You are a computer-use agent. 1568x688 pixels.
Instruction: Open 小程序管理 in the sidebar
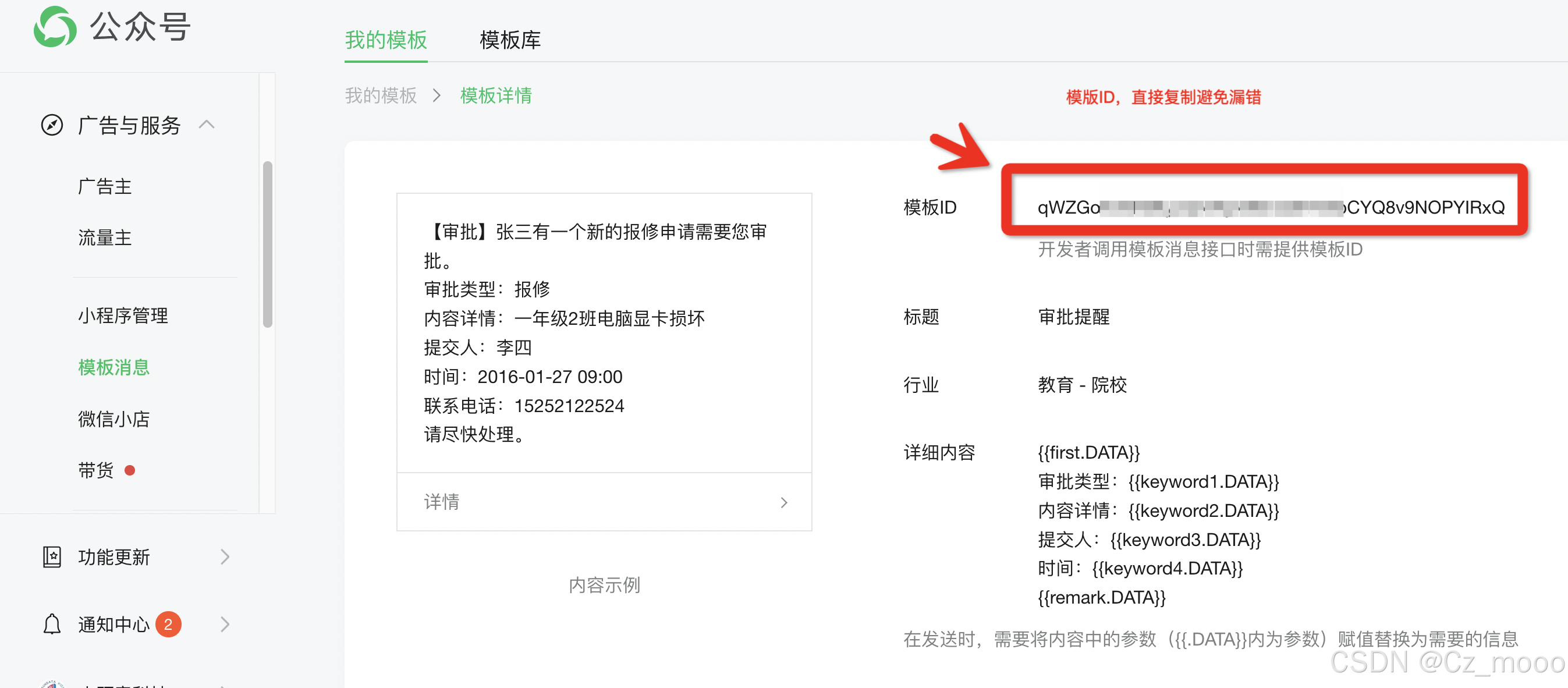coord(123,315)
